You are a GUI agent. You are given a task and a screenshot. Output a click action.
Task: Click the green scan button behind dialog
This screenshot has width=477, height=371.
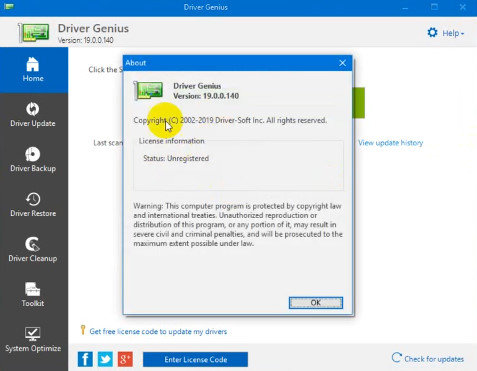(359, 103)
